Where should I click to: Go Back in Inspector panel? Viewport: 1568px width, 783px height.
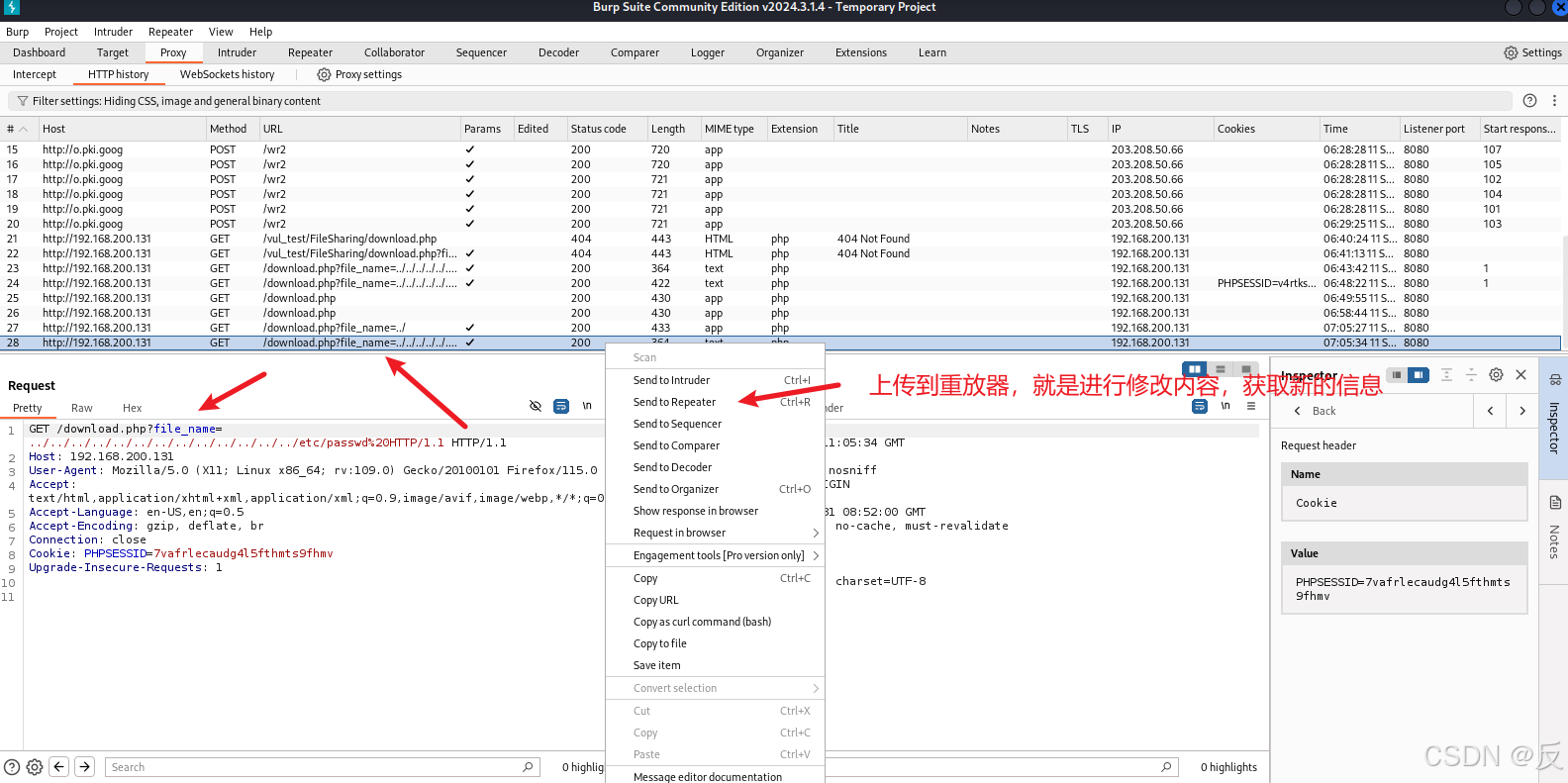pos(1314,411)
